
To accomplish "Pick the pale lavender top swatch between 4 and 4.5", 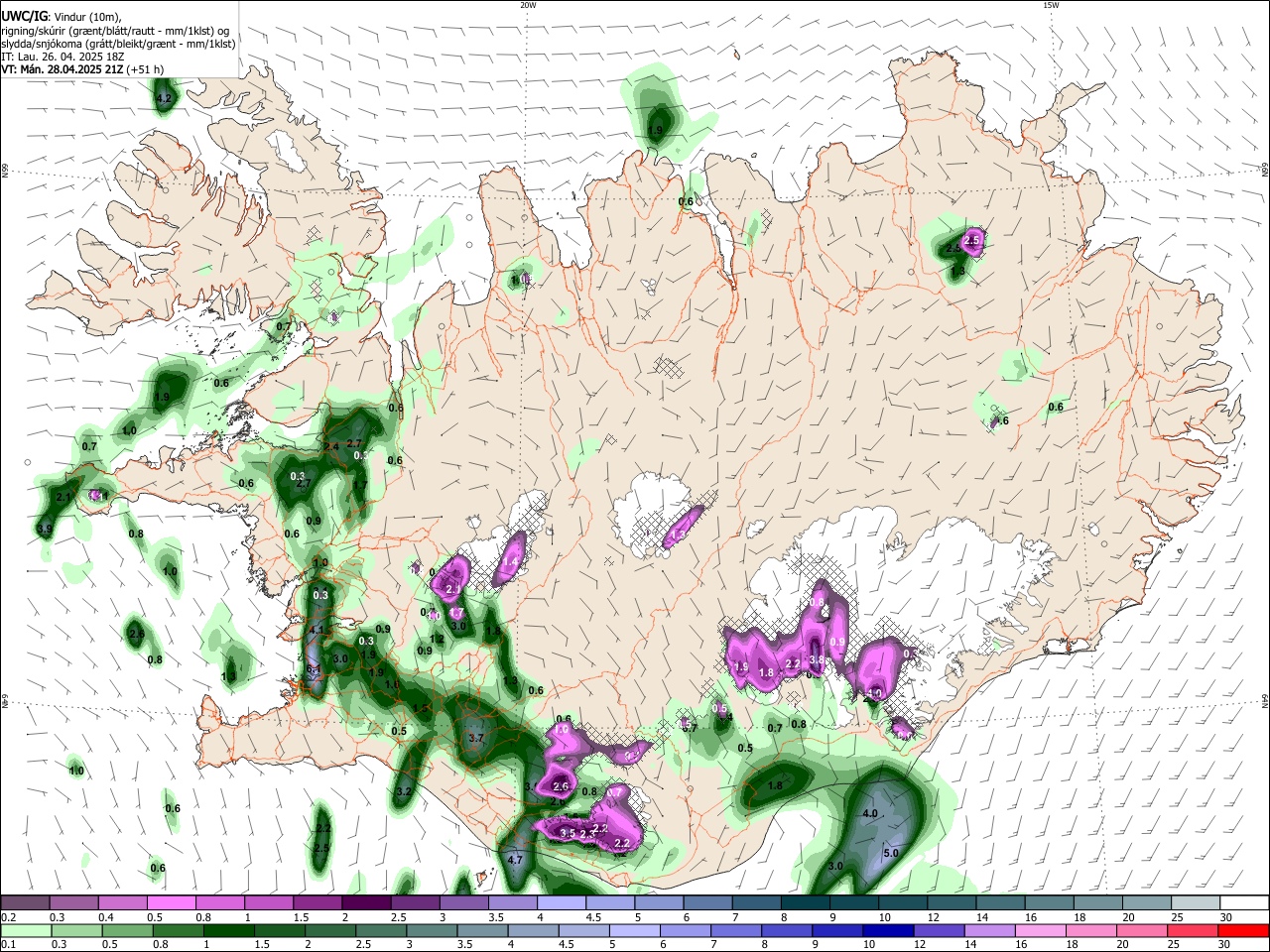I will point(562,903).
